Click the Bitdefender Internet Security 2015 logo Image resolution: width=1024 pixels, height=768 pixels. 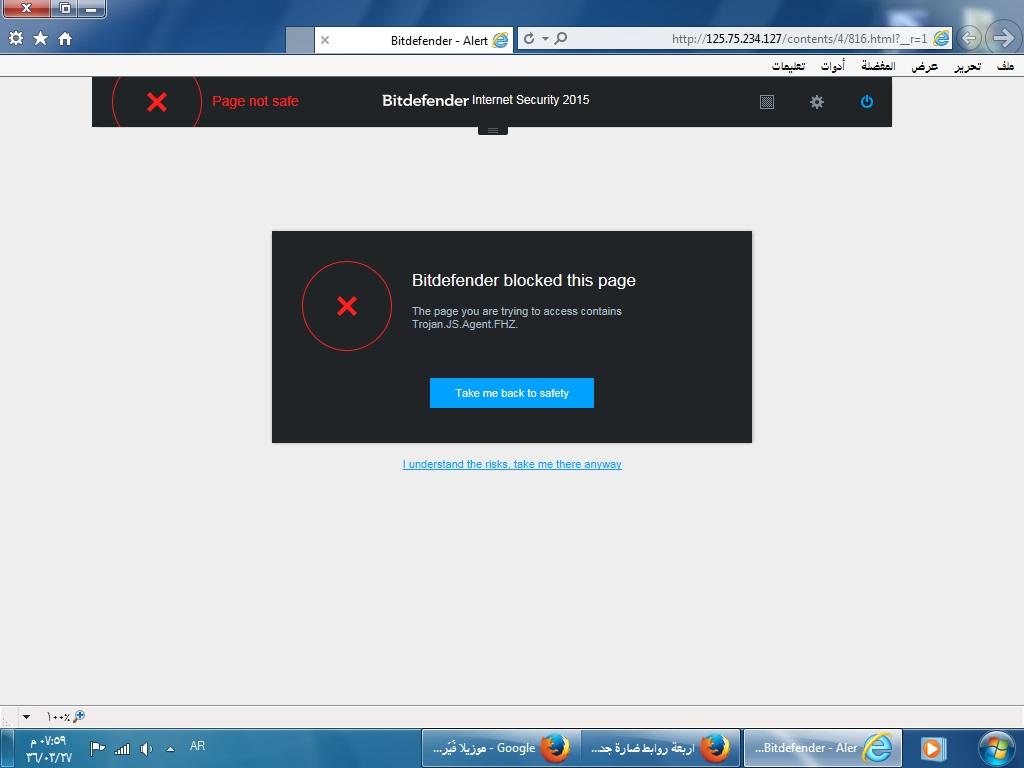coord(485,100)
